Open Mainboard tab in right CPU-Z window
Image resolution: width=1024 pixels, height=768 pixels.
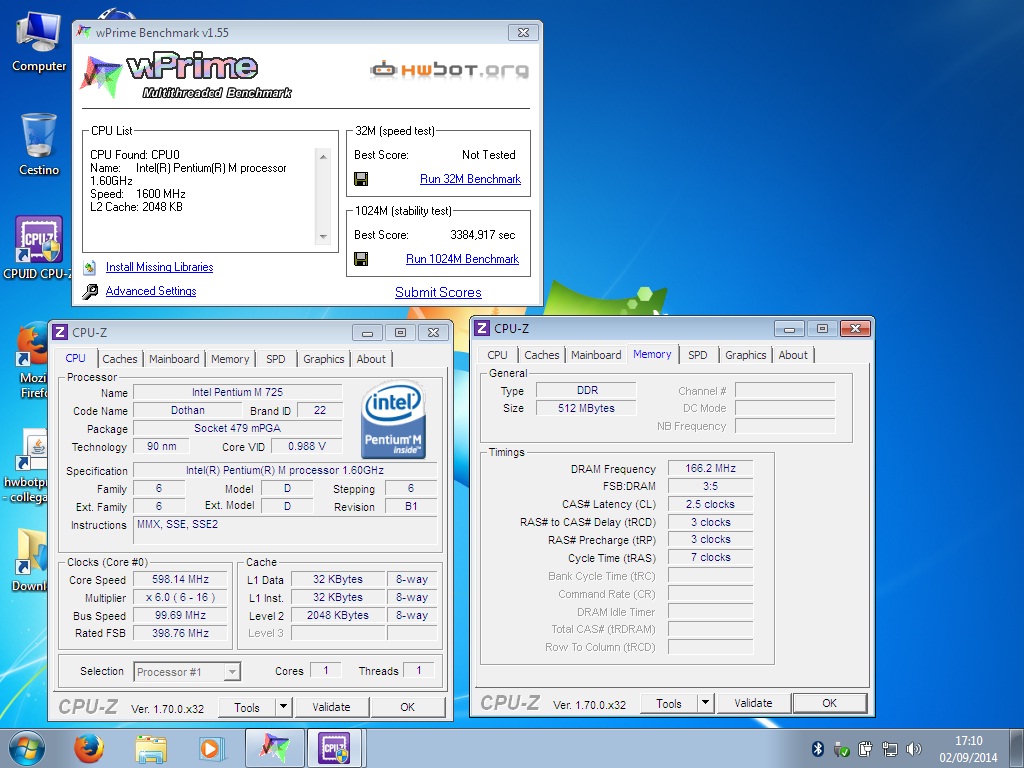[596, 355]
